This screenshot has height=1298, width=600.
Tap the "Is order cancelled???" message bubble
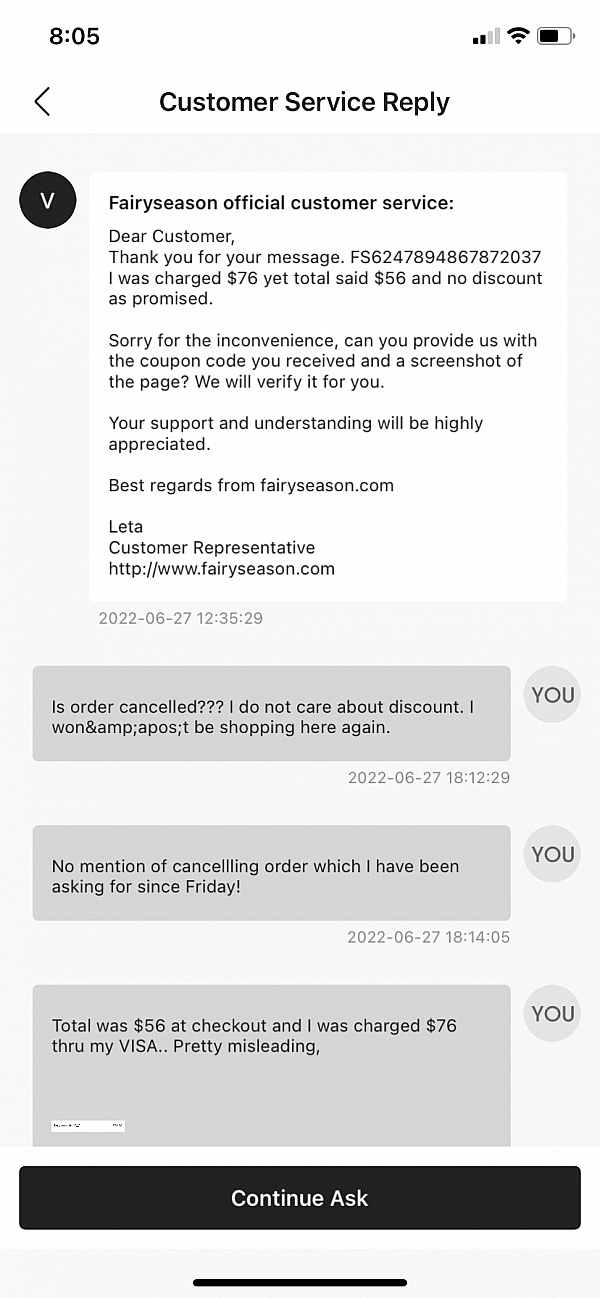(271, 716)
